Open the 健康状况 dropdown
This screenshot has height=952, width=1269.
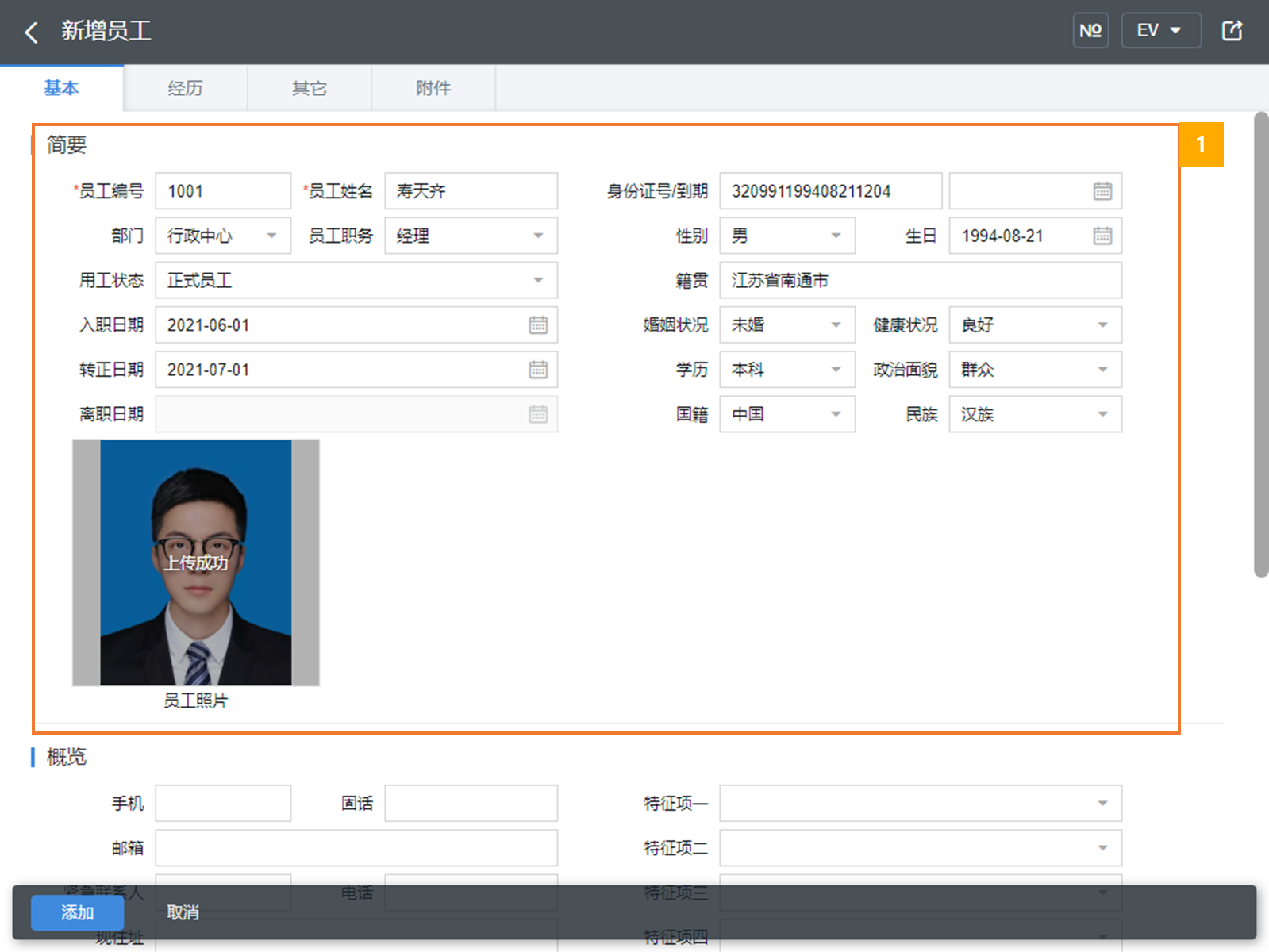tap(1036, 325)
